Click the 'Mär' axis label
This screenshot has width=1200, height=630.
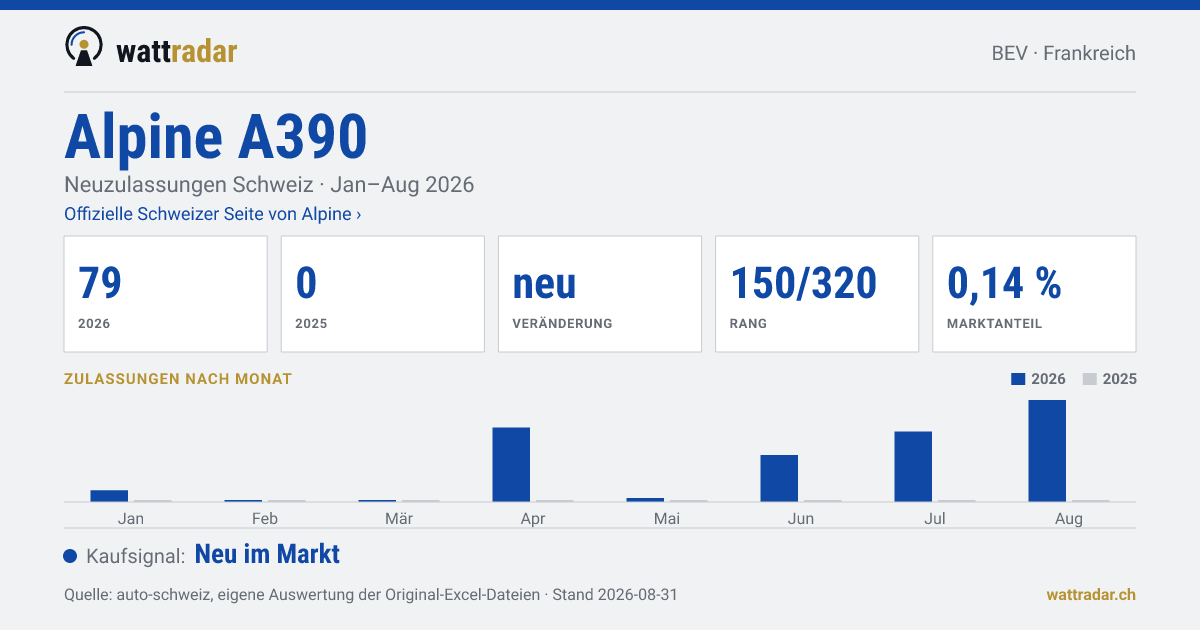399,518
